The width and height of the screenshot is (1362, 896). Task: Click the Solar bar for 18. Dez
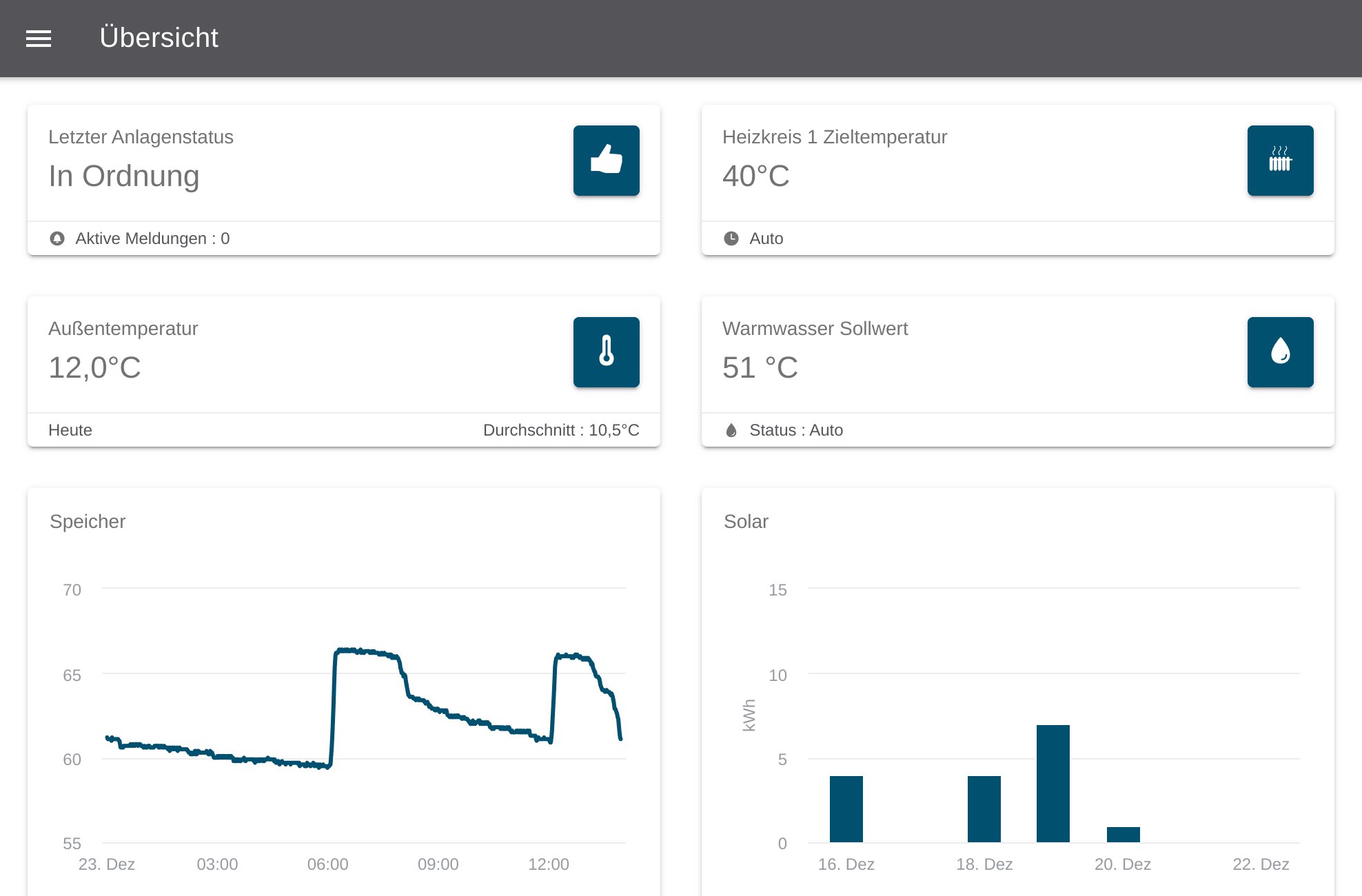point(984,809)
